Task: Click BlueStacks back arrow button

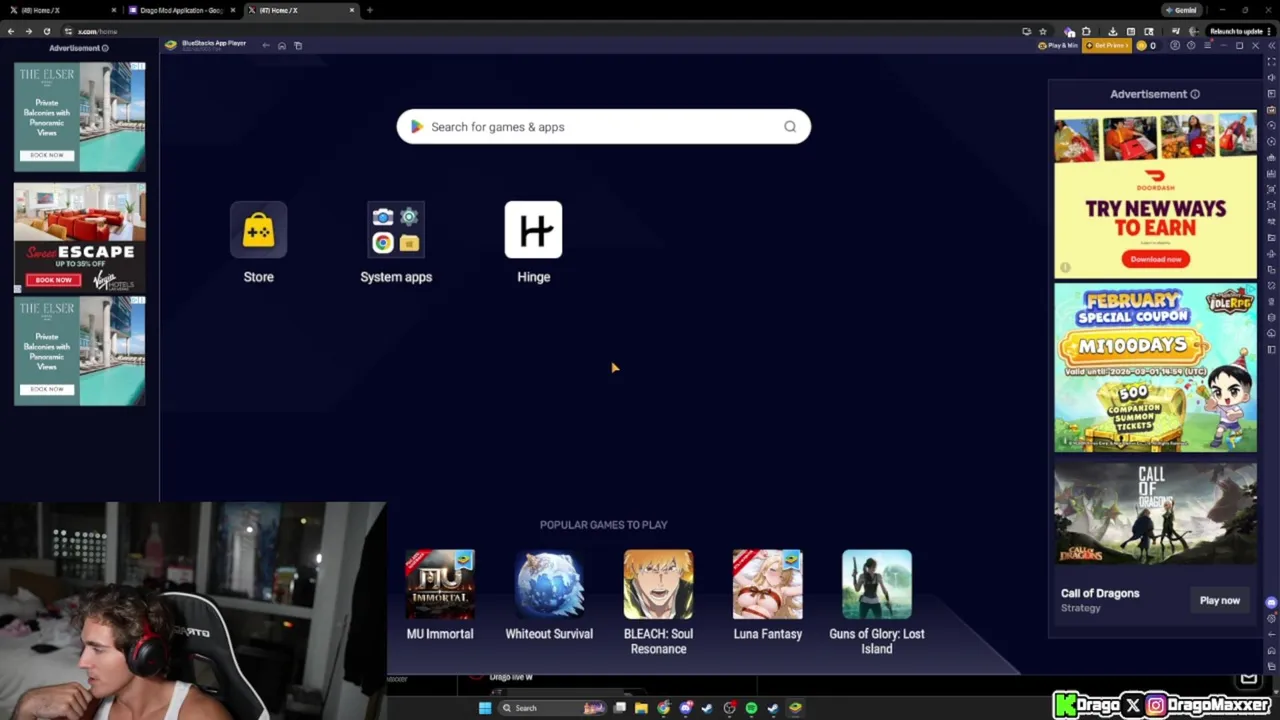Action: [x=266, y=45]
